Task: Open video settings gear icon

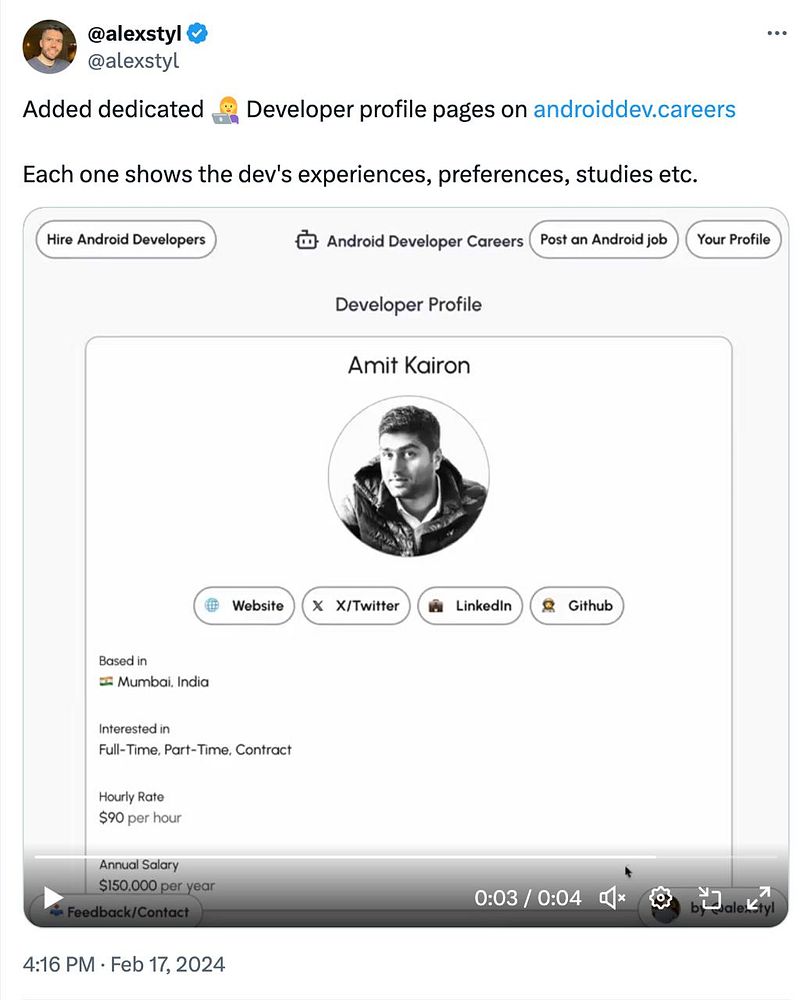Action: point(661,898)
